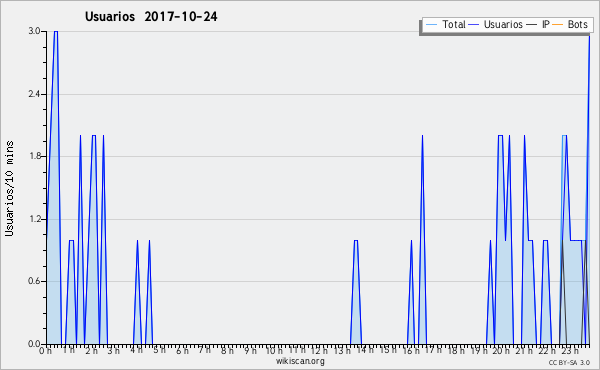Click the Bots legend orange line swatch
This screenshot has width=600, height=370.
click(558, 25)
